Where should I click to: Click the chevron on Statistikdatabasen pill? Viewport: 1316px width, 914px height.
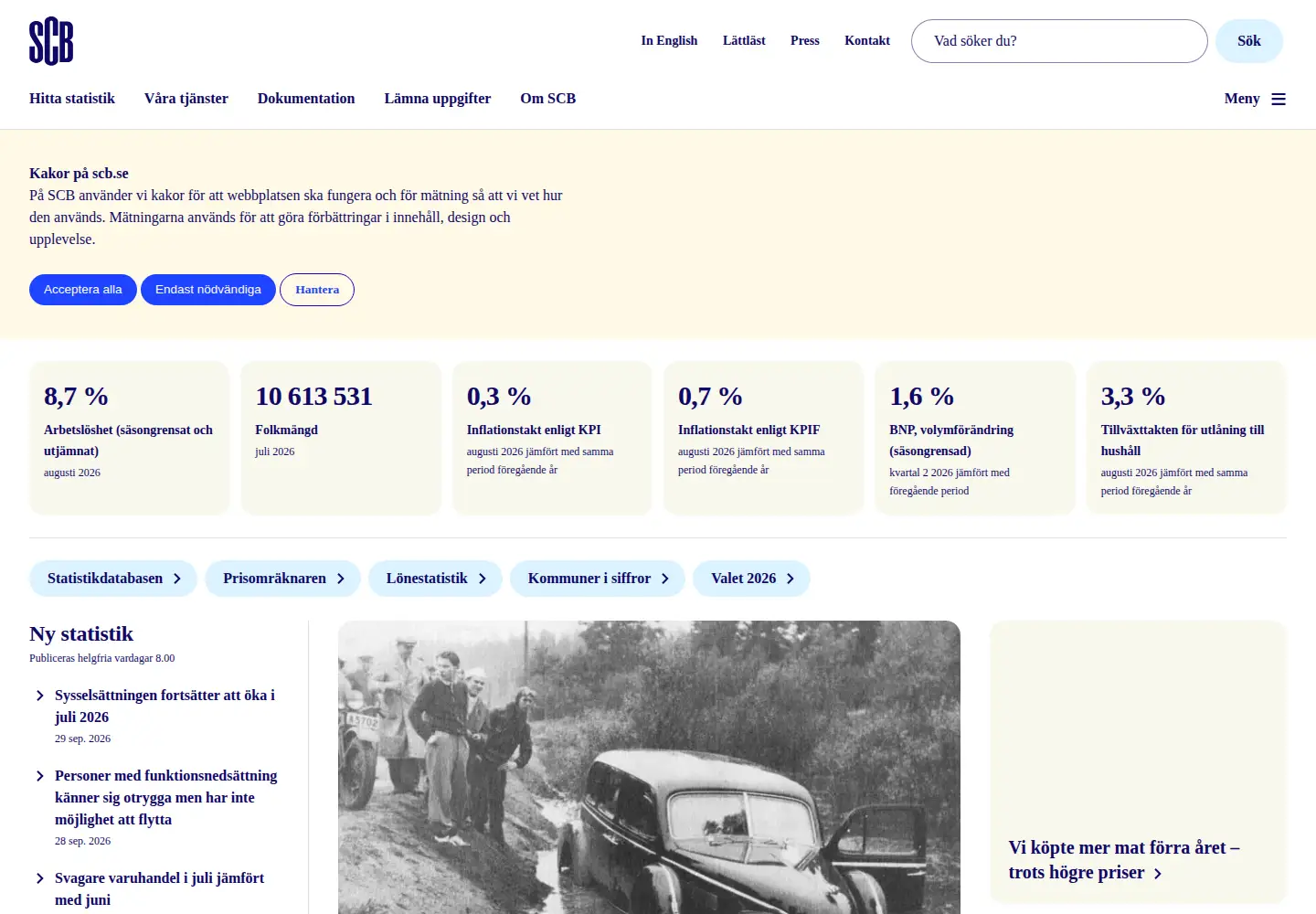(177, 579)
